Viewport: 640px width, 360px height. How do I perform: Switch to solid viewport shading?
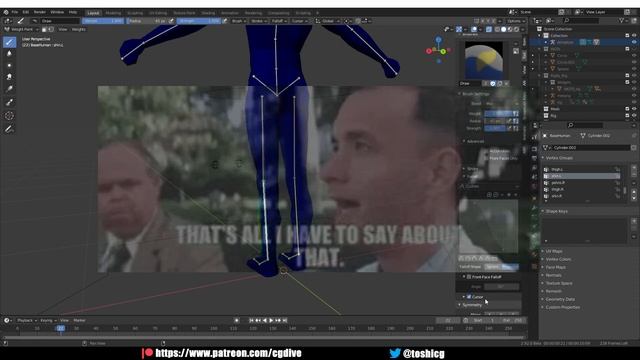(504, 29)
